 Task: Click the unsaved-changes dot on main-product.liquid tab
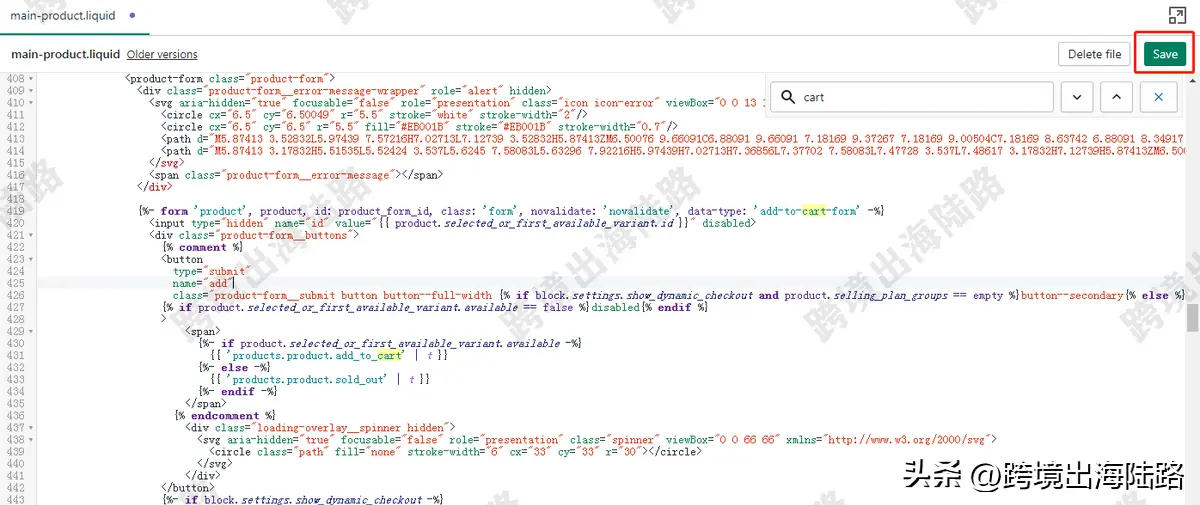132,16
